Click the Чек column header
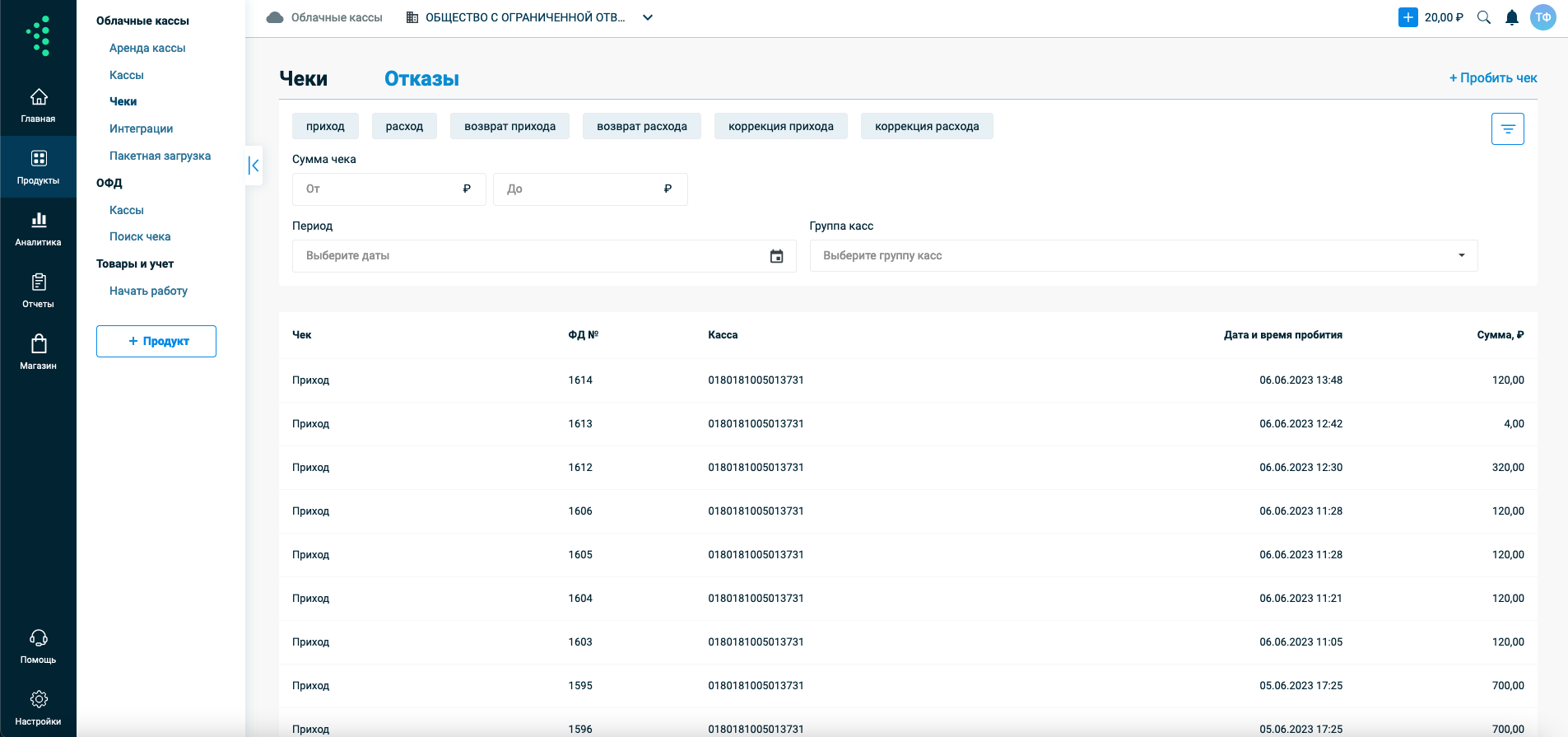This screenshot has width=1568, height=737. (302, 335)
